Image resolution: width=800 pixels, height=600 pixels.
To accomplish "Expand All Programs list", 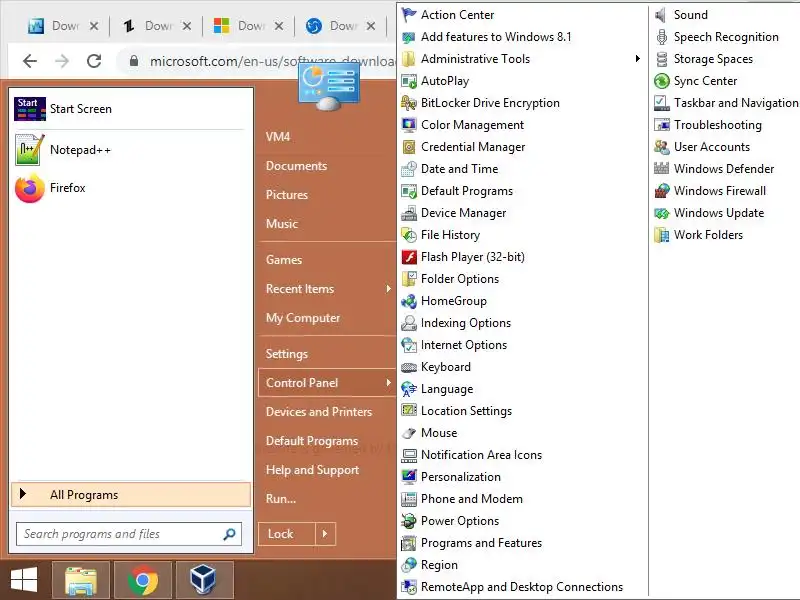I will [131, 495].
